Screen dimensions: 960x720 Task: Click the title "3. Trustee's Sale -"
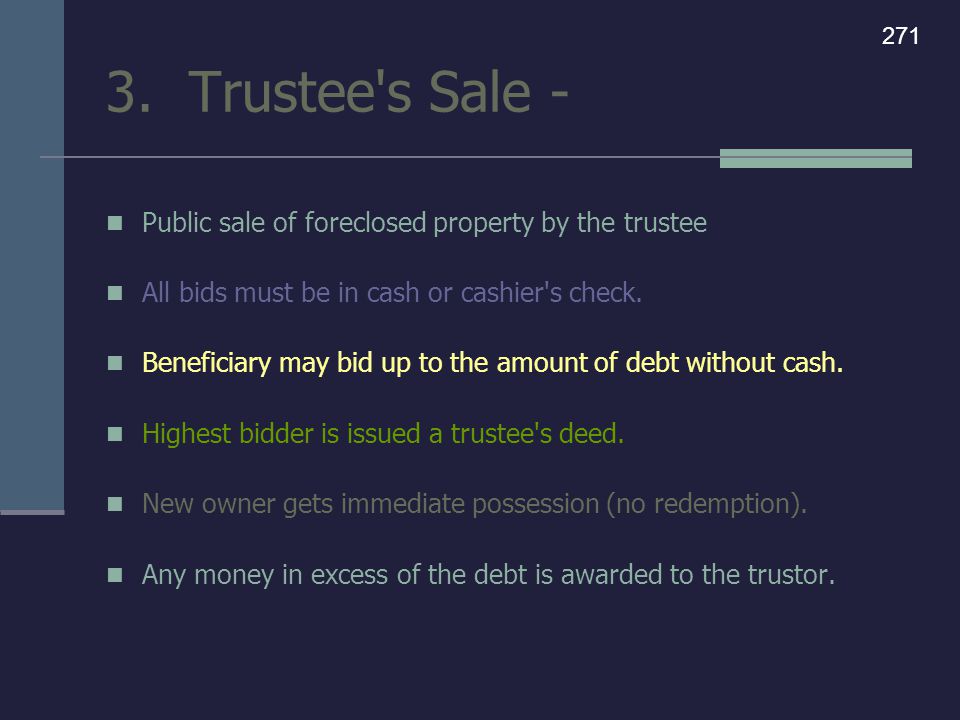point(337,92)
